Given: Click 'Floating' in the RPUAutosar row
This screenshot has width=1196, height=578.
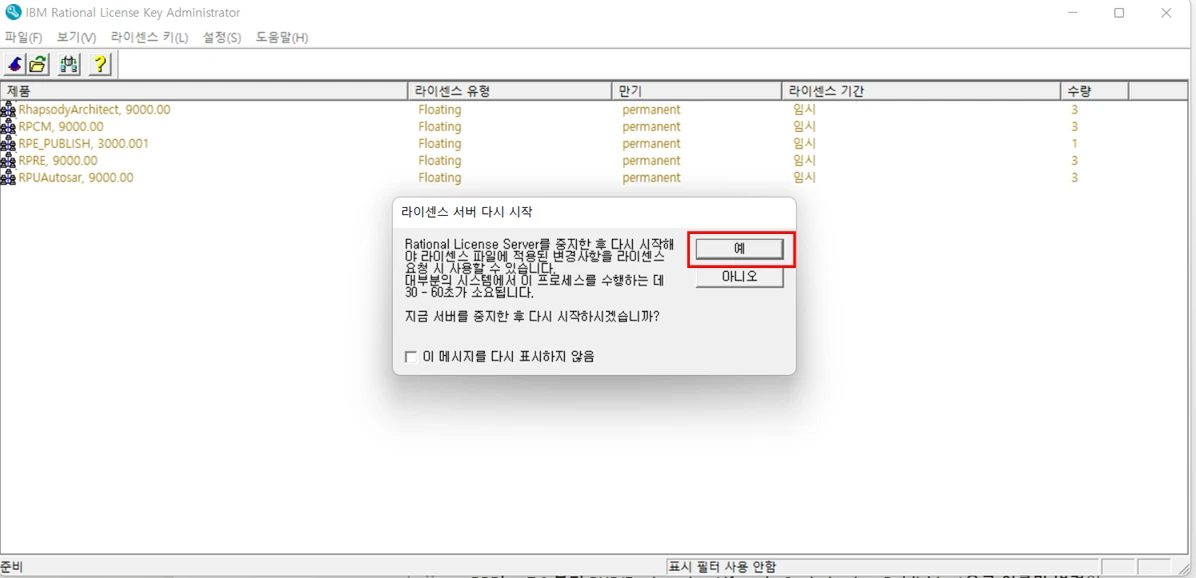Looking at the screenshot, I should click(439, 178).
